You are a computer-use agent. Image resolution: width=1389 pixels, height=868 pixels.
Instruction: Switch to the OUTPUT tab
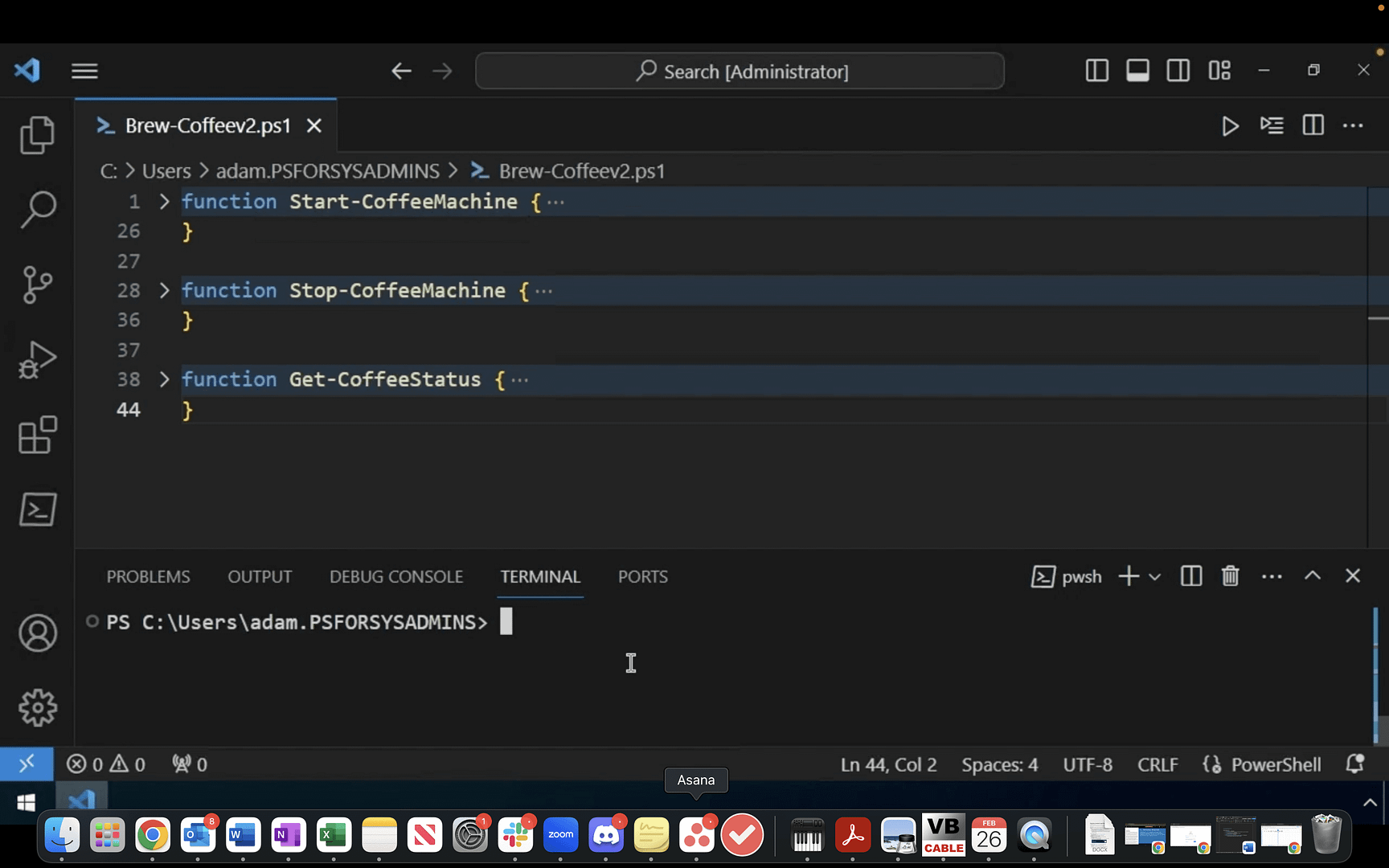coord(260,577)
